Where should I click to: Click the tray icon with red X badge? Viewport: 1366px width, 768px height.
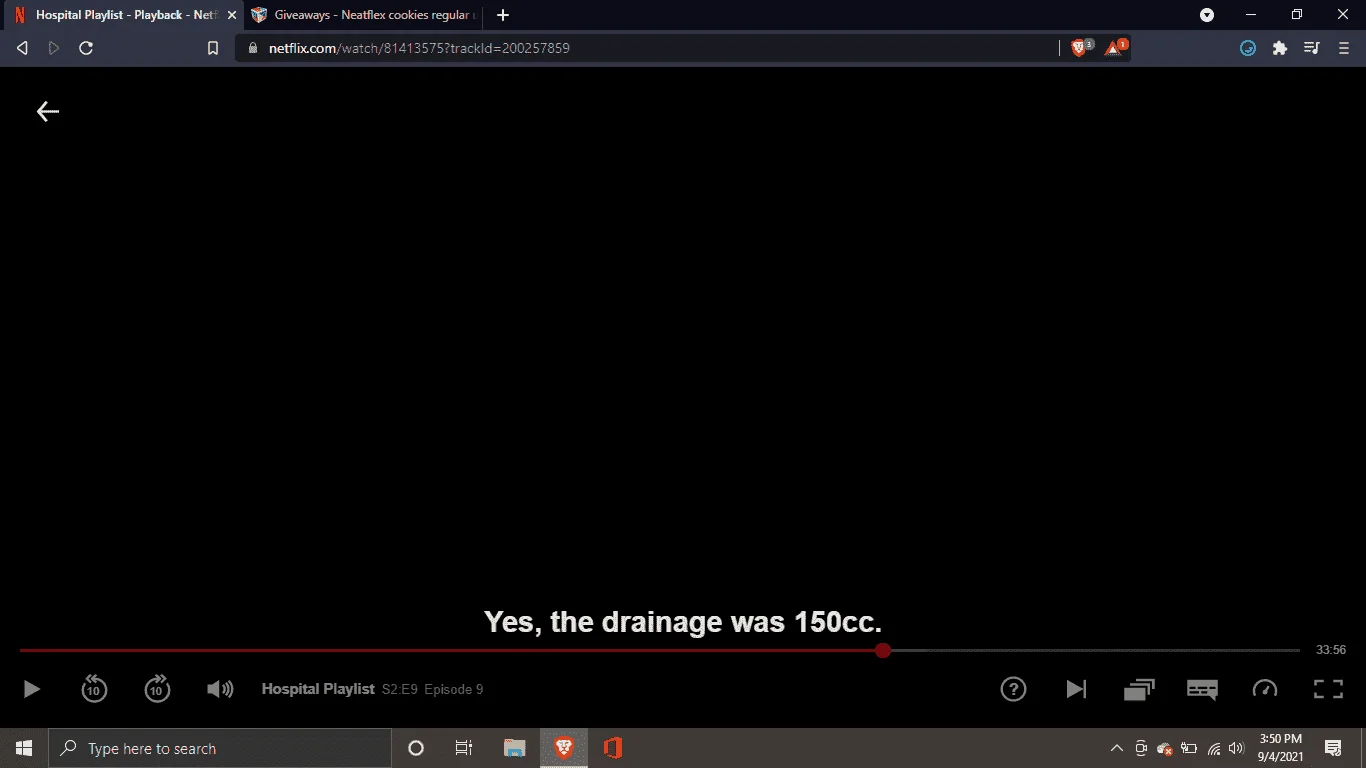click(1165, 748)
